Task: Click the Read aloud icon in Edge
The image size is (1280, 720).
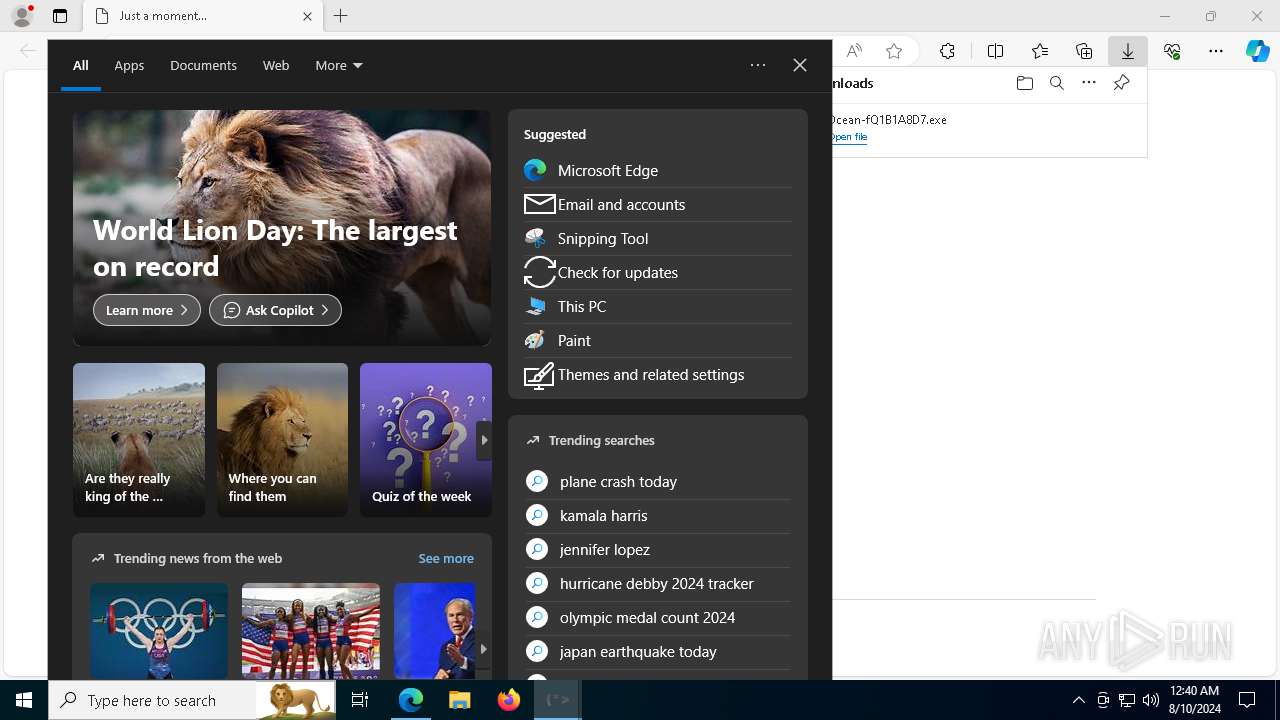Action: [x=854, y=51]
